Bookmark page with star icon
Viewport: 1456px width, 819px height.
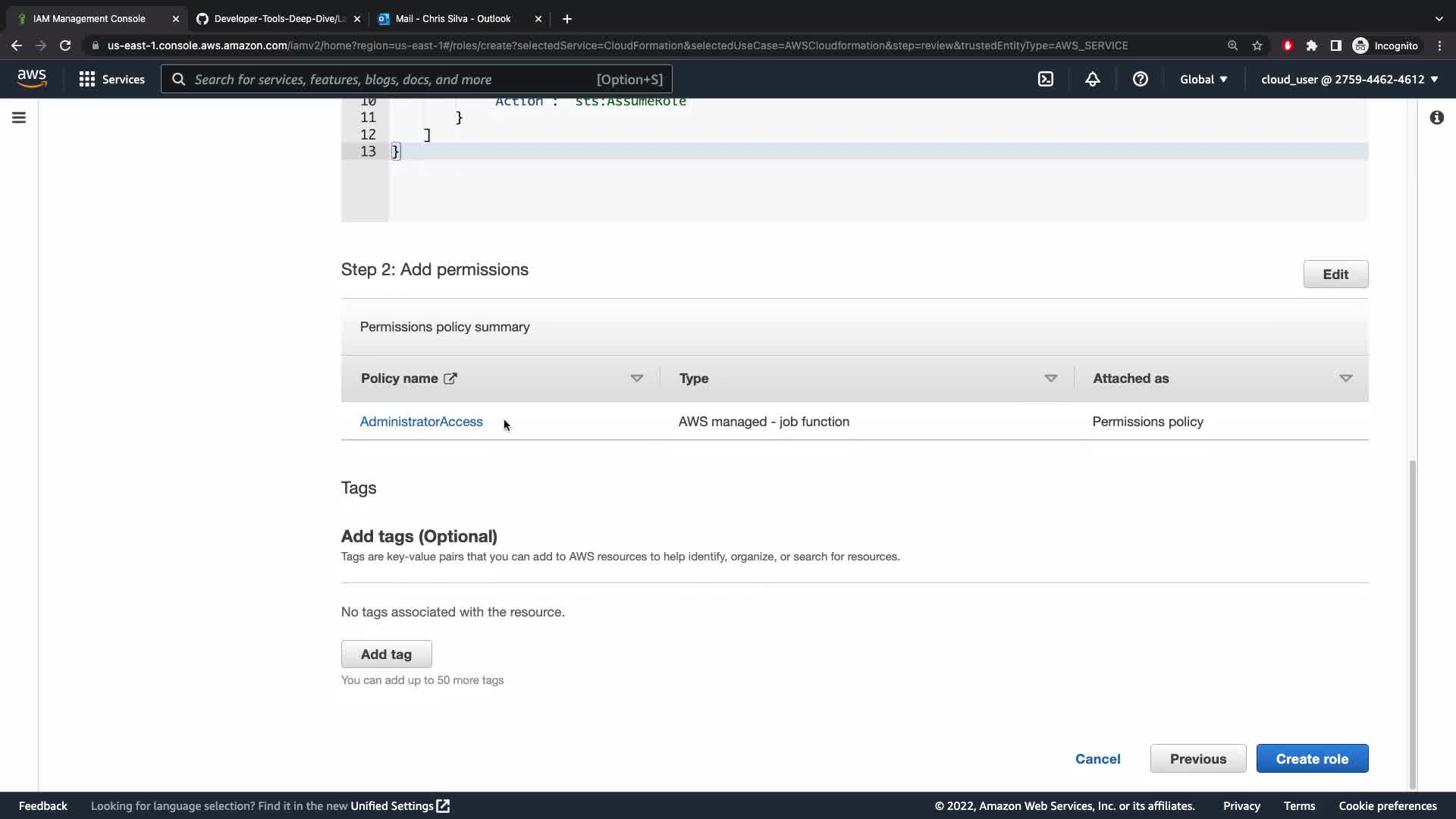(1257, 45)
